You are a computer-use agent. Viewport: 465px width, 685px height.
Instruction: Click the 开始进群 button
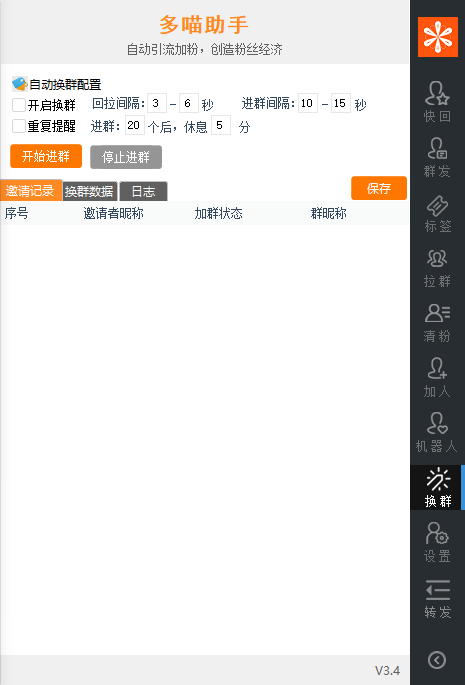46,156
